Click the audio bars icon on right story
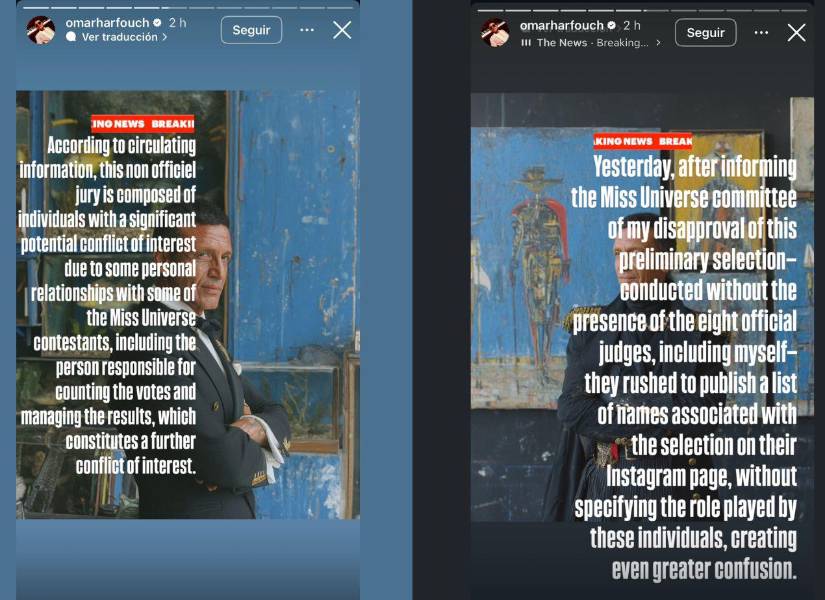Viewport: 825px width, 600px height. pos(526,43)
